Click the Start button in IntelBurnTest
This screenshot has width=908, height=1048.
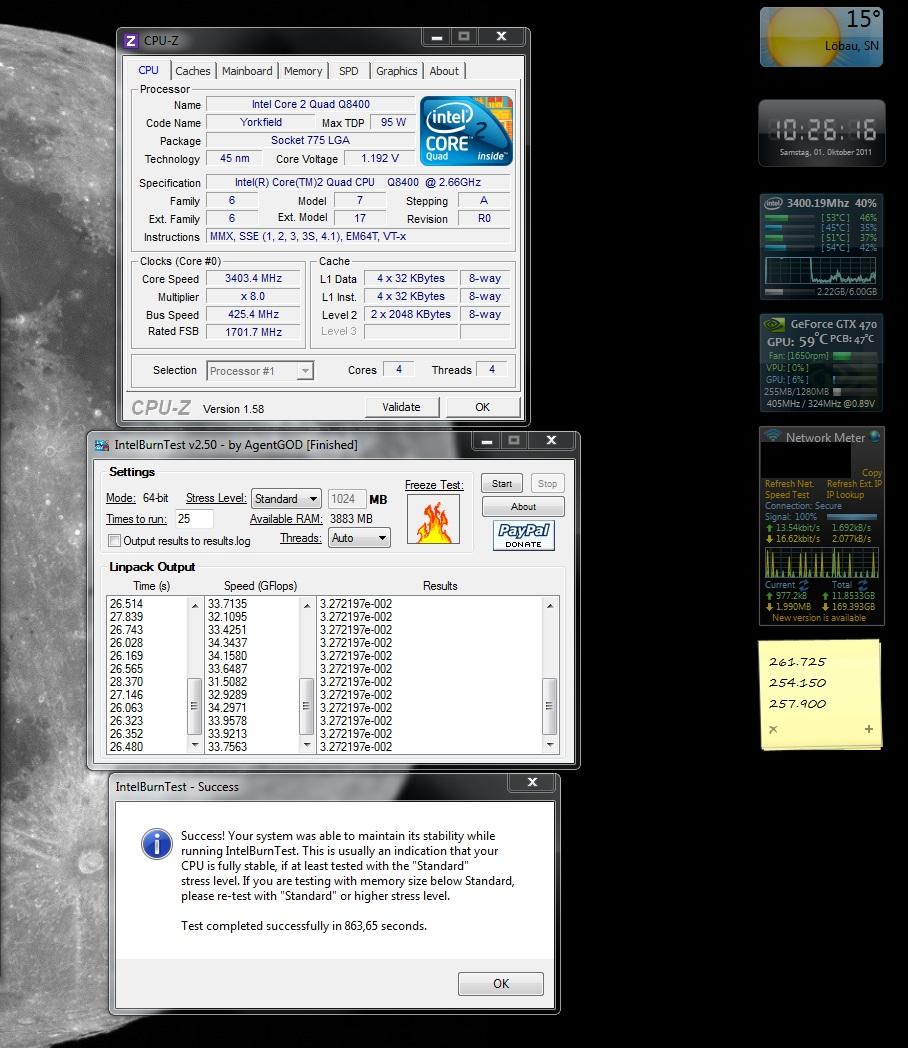[502, 483]
